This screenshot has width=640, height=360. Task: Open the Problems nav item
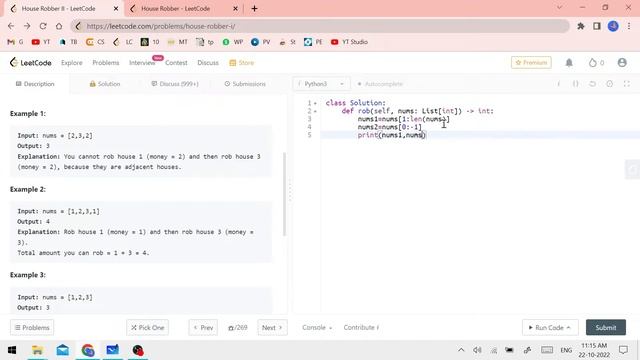pyautogui.click(x=106, y=62)
